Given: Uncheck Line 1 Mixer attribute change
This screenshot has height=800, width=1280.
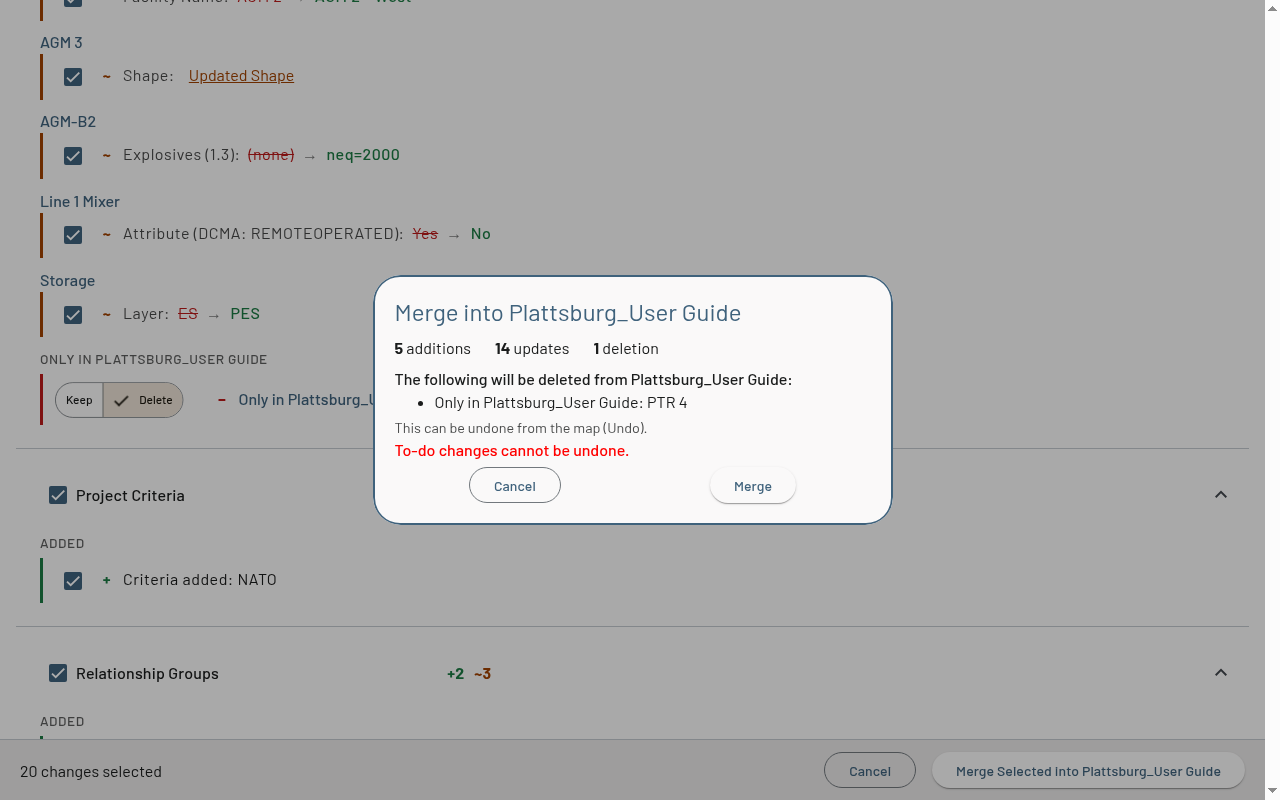Looking at the screenshot, I should click(x=73, y=234).
